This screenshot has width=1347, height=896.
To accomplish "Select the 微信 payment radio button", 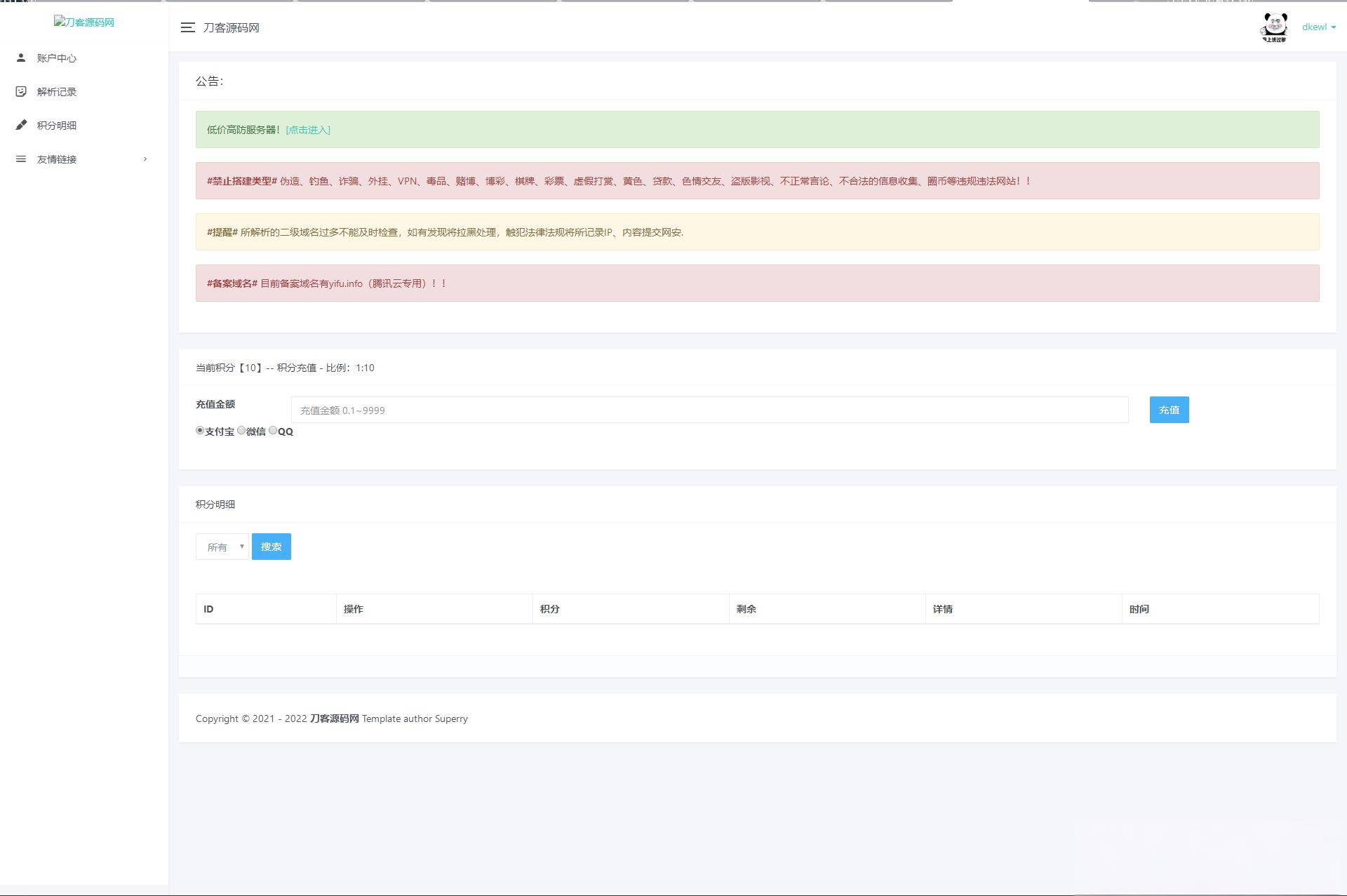I will tap(241, 430).
